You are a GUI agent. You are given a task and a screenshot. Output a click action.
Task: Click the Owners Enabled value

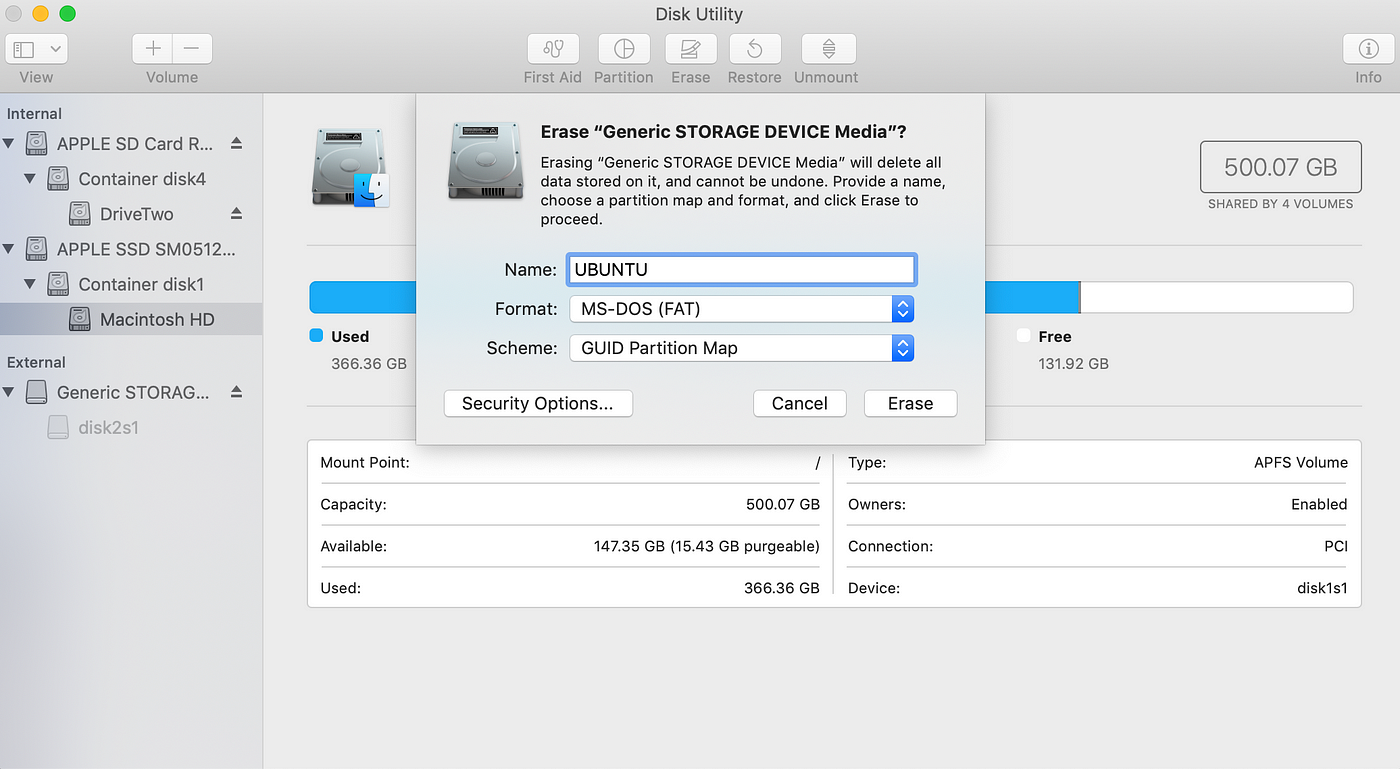point(1319,504)
